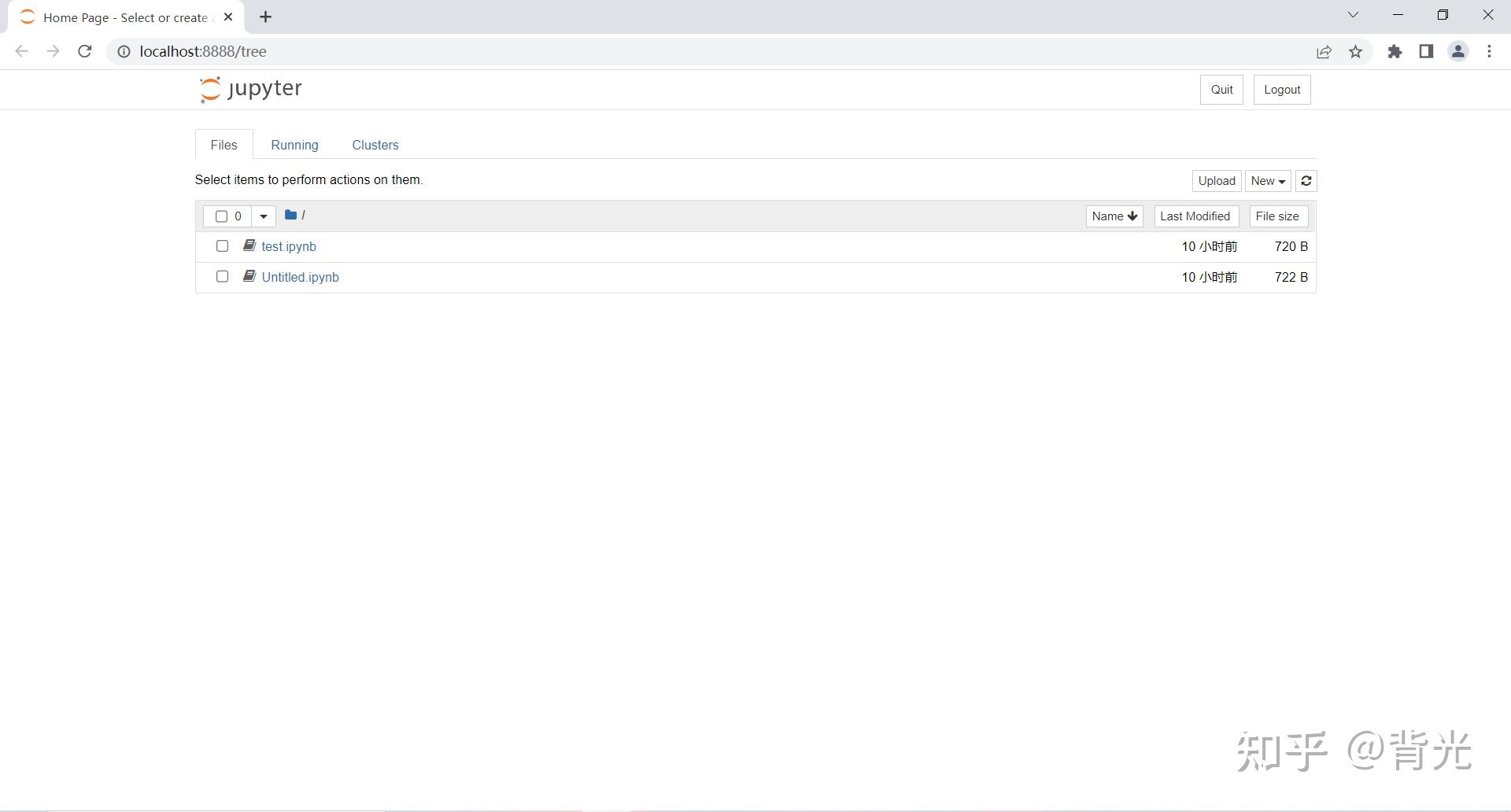Open the selection filter dropdown arrow
This screenshot has width=1511, height=812.
pyautogui.click(x=263, y=216)
